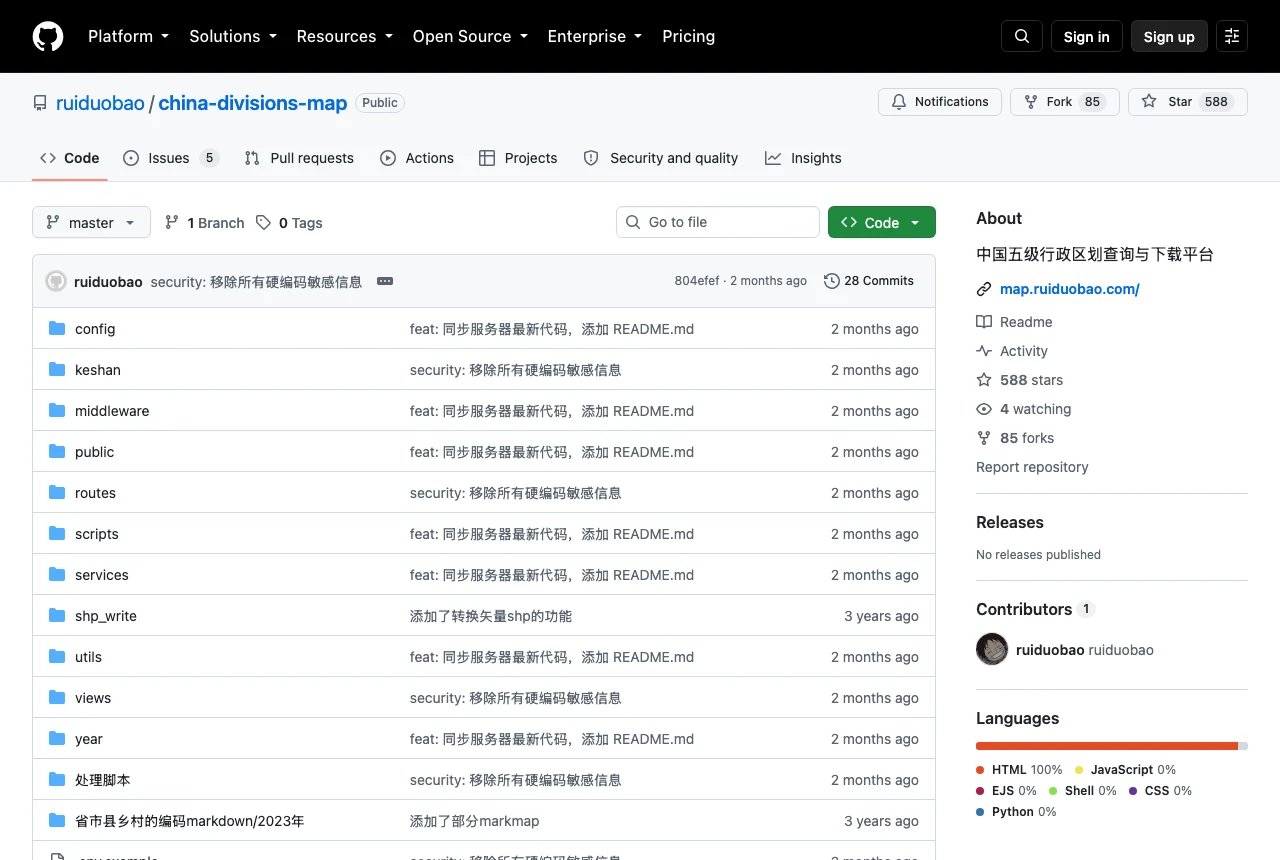Click the tag icon beside 0 Tags

263,222
